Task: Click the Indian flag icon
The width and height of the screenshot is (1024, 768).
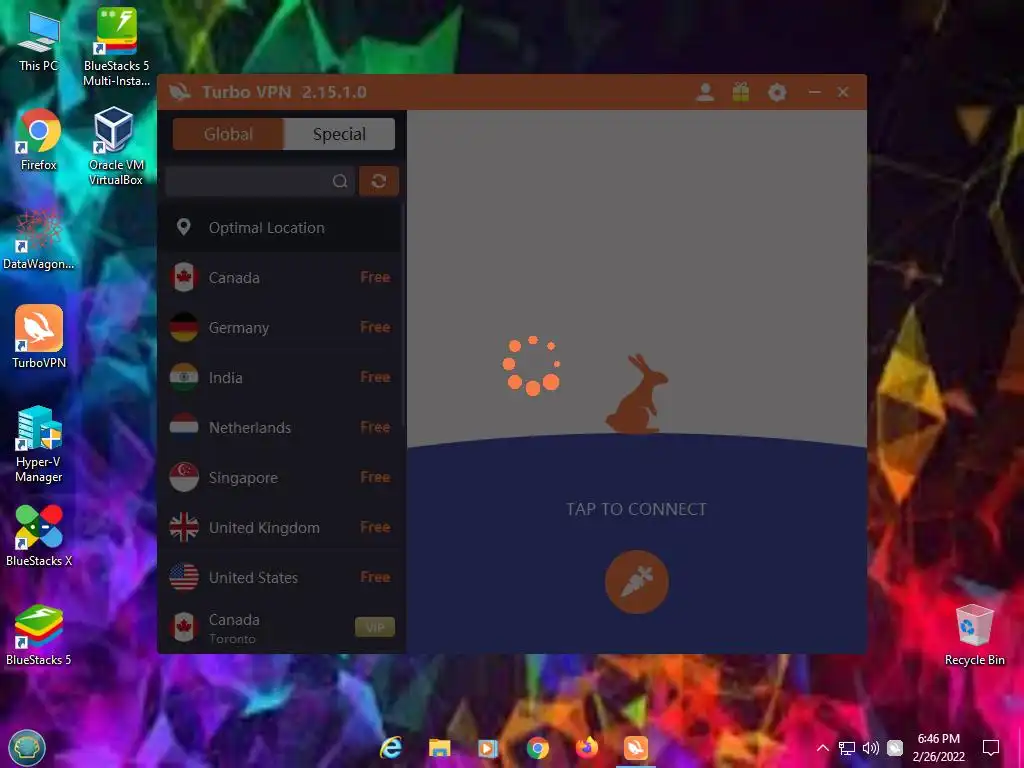Action: pyautogui.click(x=184, y=377)
